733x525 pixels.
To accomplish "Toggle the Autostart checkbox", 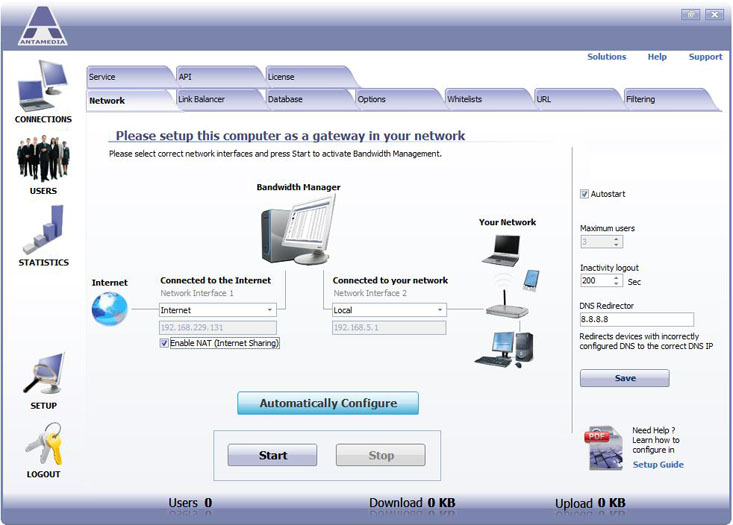I will (584, 194).
